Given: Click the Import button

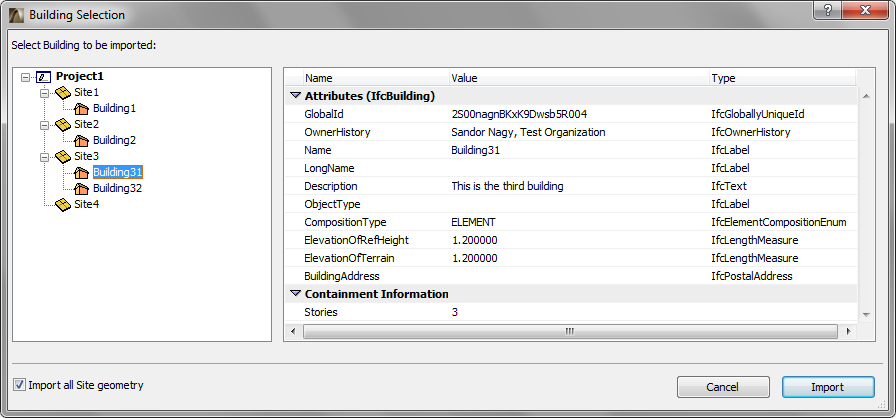Looking at the screenshot, I should click(x=828, y=387).
